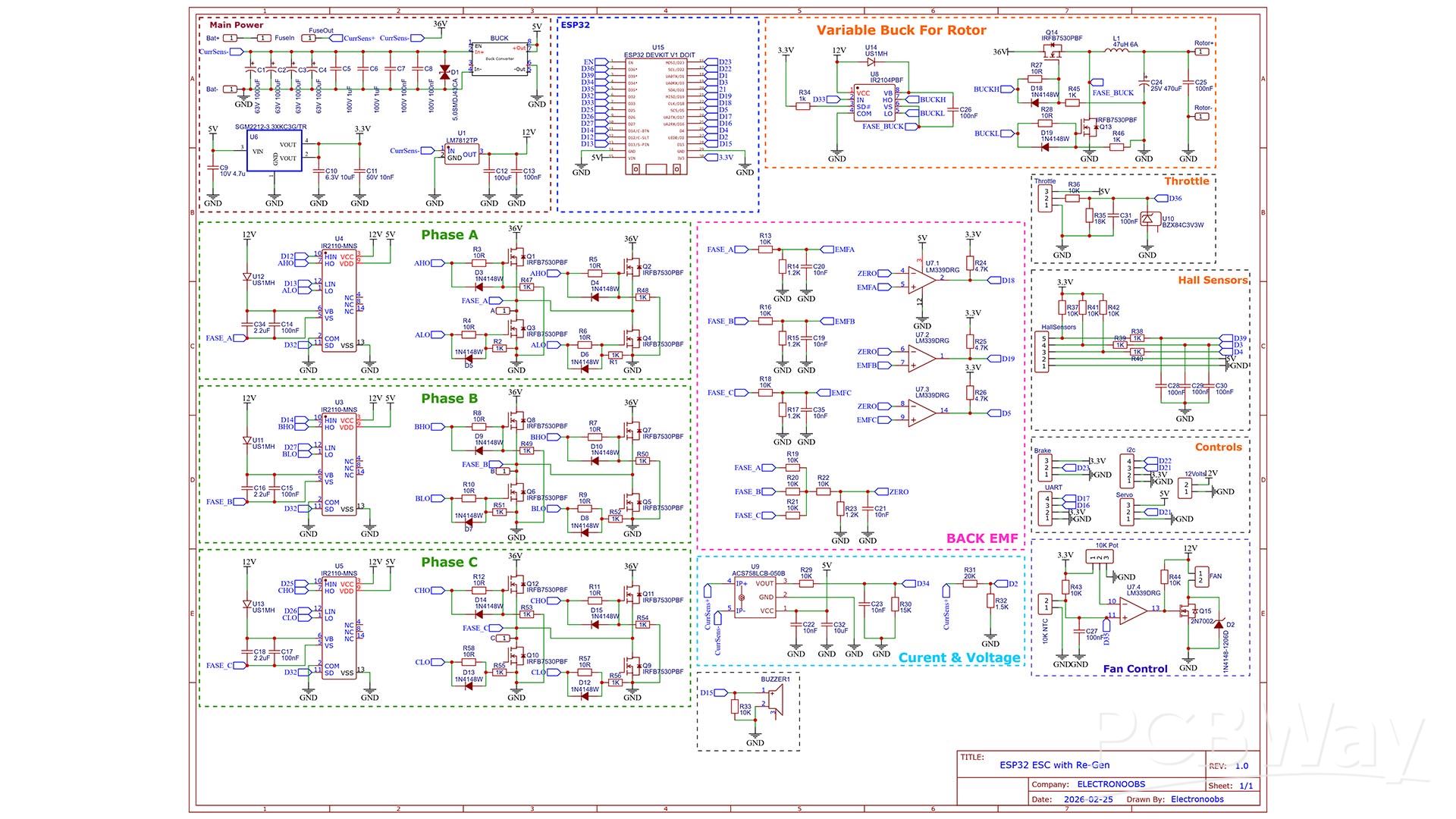Click the U8 IR2104PBF driver chip
1456x819 pixels.
874,102
